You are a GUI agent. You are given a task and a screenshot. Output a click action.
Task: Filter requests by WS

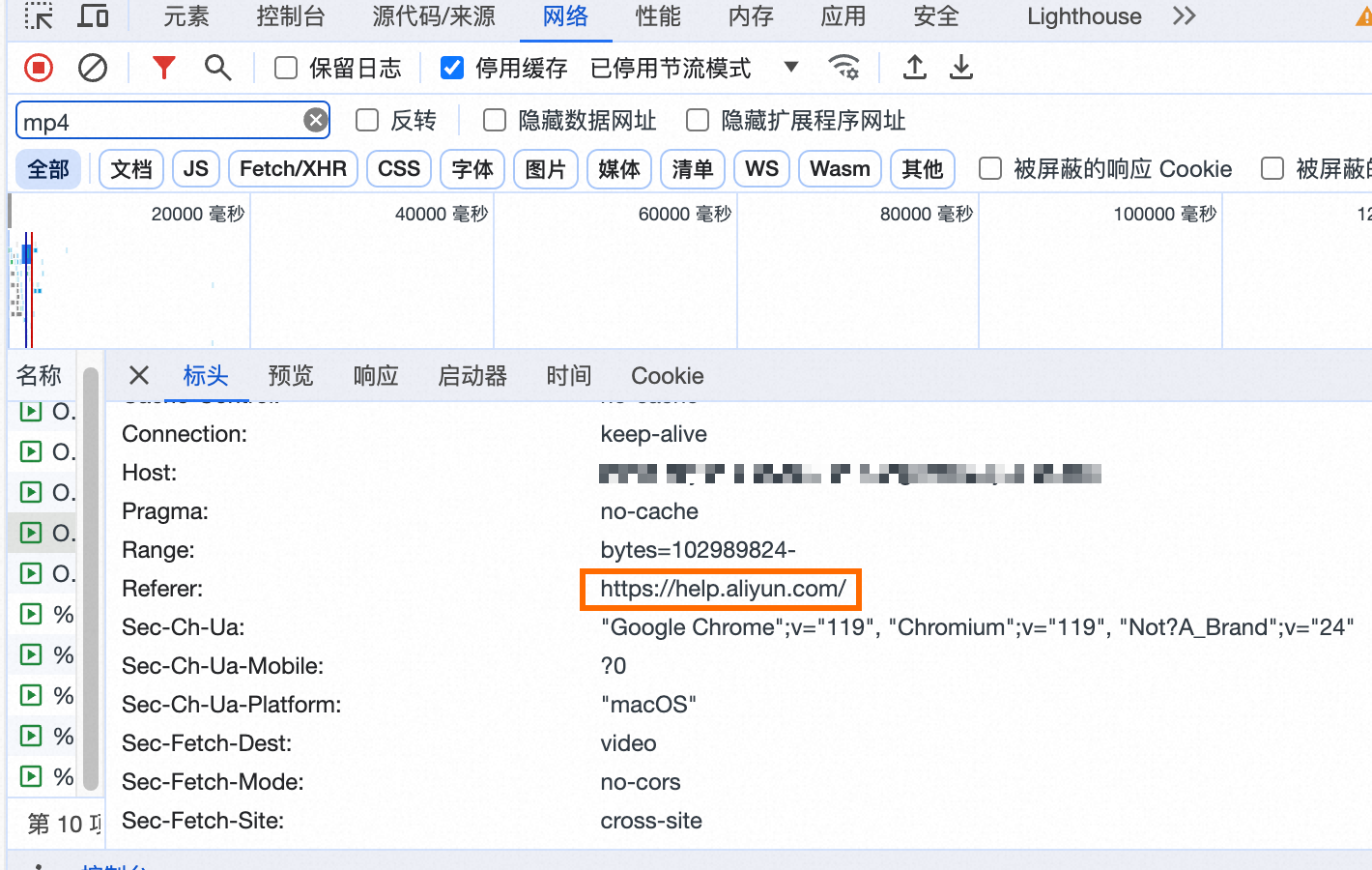pyautogui.click(x=762, y=169)
